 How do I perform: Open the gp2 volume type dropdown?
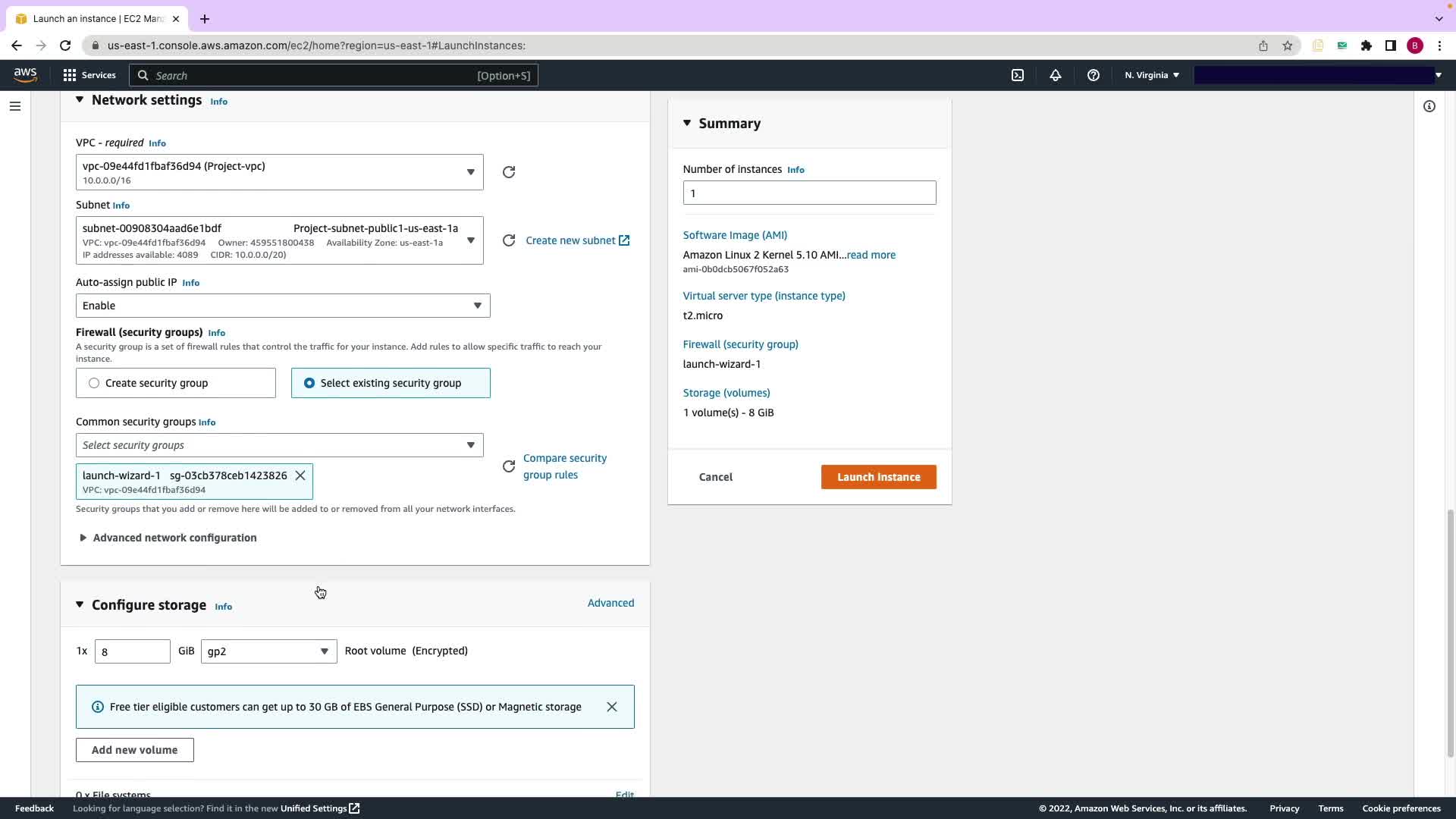[x=268, y=651]
